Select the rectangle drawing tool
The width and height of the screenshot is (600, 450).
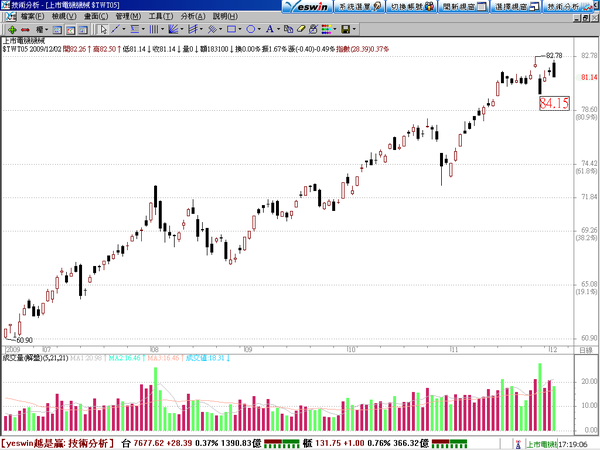coord(231,29)
